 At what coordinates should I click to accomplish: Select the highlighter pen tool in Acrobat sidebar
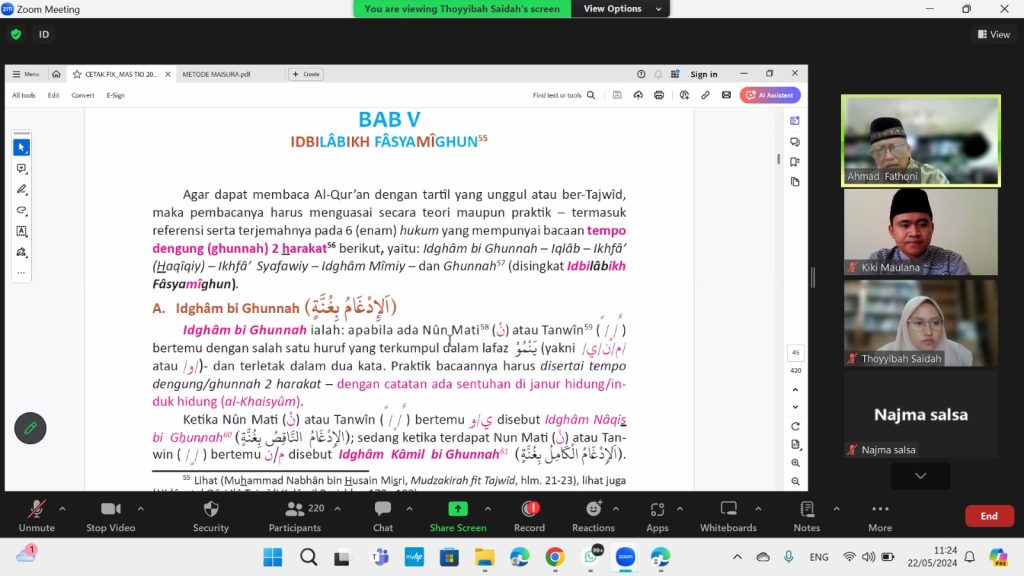click(x=22, y=189)
